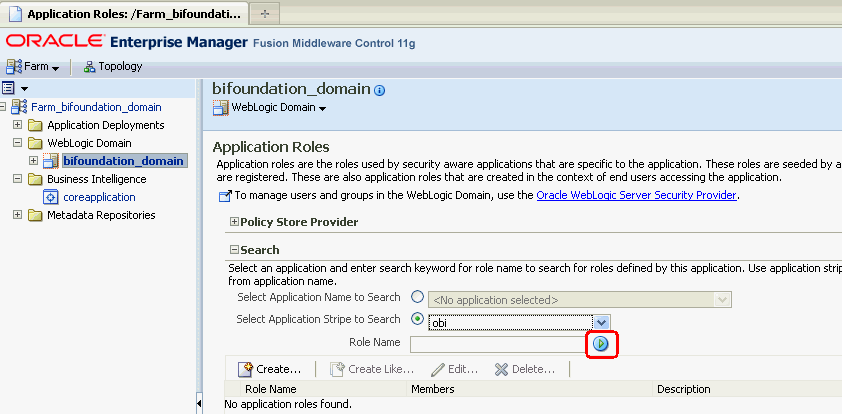Open the navigation tree view menu icon
The height and width of the screenshot is (414, 842).
(x=9, y=88)
